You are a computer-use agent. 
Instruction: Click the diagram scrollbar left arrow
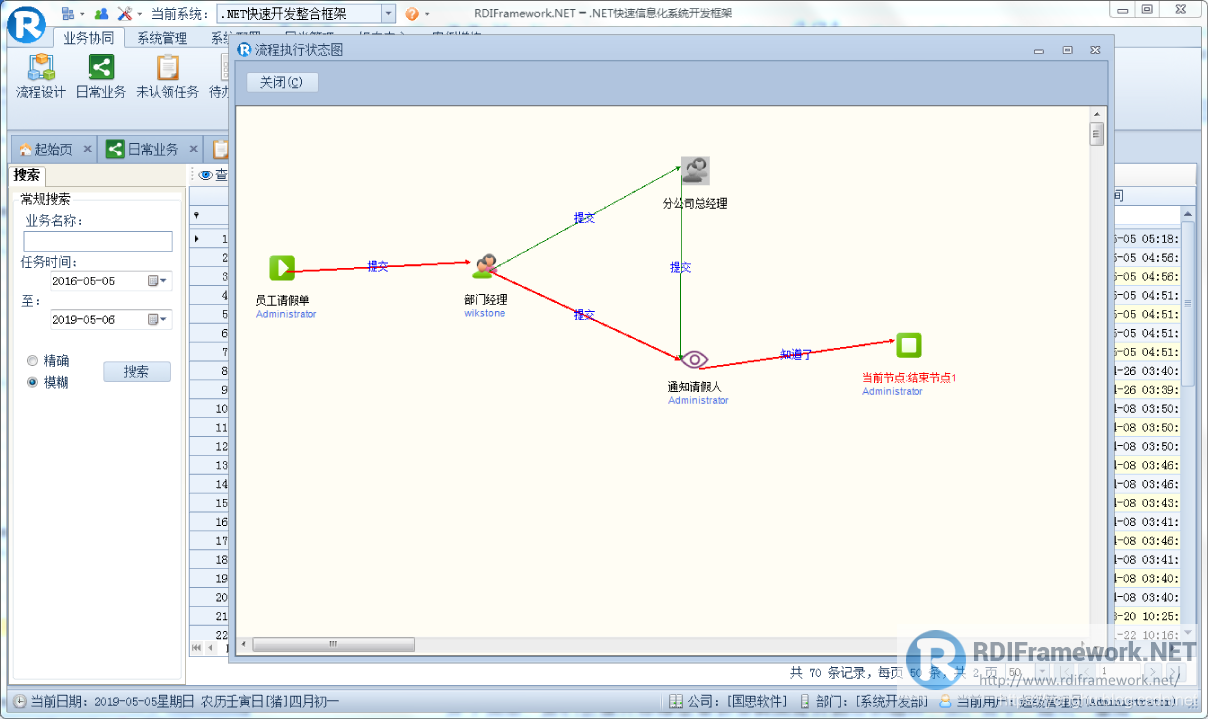click(244, 644)
